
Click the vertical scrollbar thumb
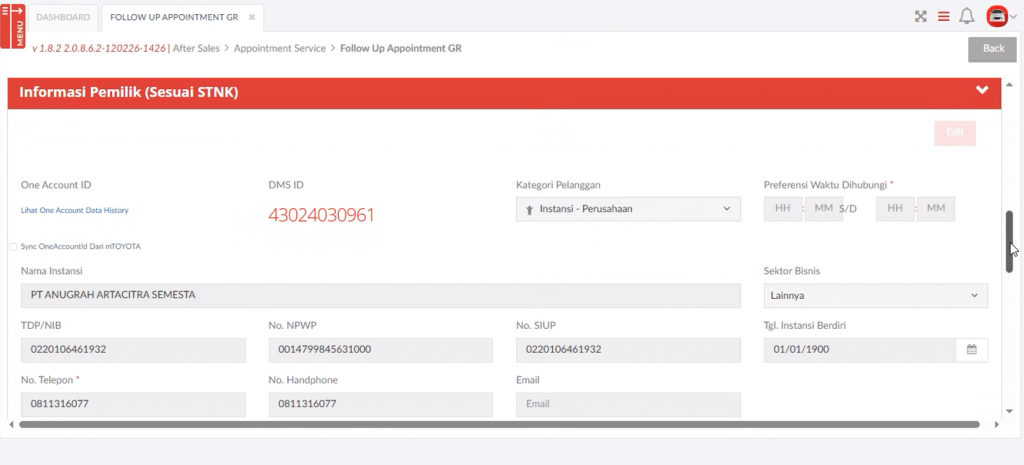pos(1009,240)
